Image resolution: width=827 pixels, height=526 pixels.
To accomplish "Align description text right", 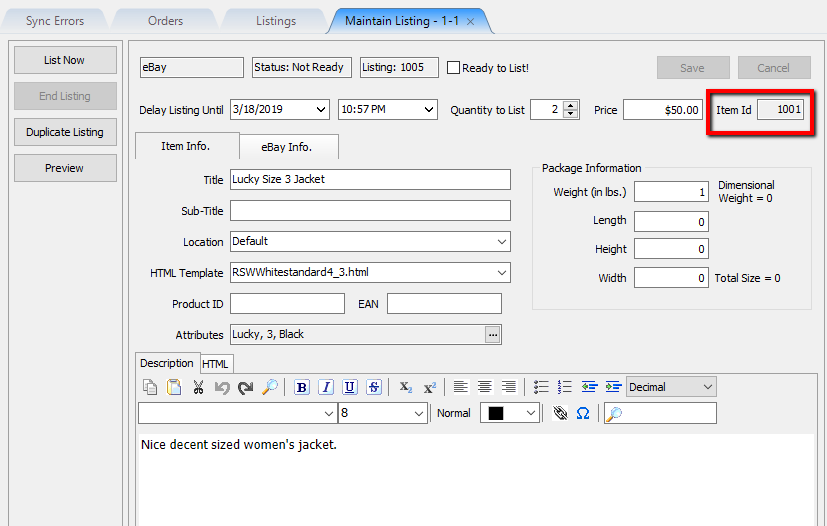I will tap(509, 387).
